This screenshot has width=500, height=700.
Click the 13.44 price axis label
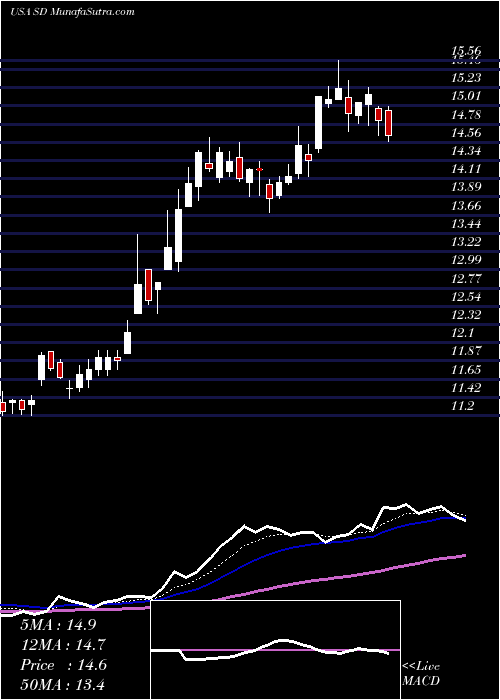point(467,224)
